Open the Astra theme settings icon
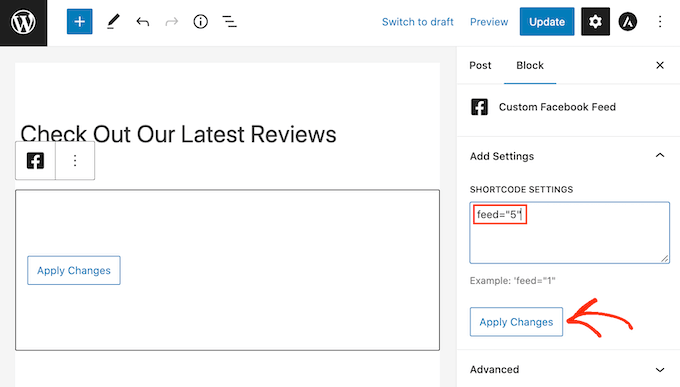 628,21
